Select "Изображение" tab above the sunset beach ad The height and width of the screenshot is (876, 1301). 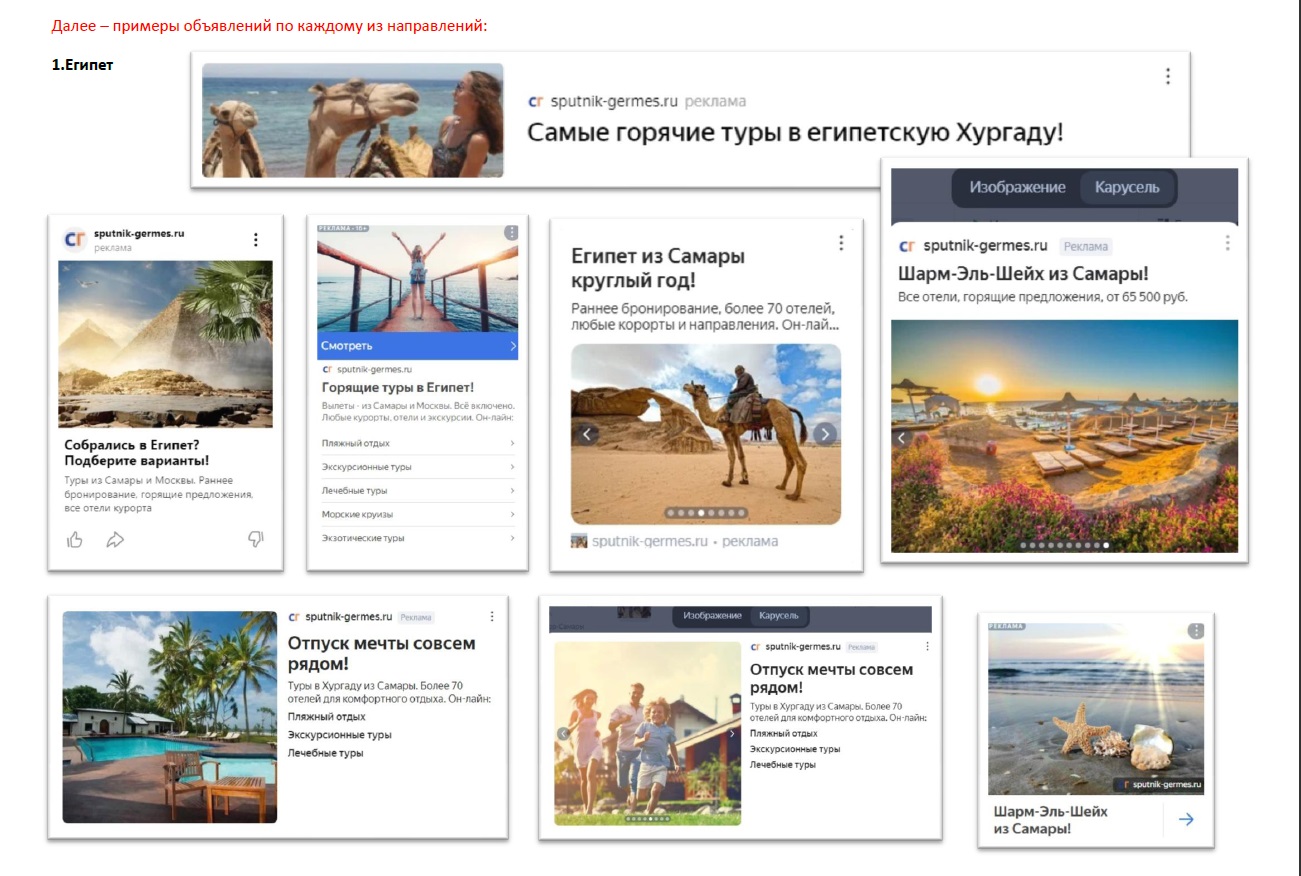[x=1017, y=187]
